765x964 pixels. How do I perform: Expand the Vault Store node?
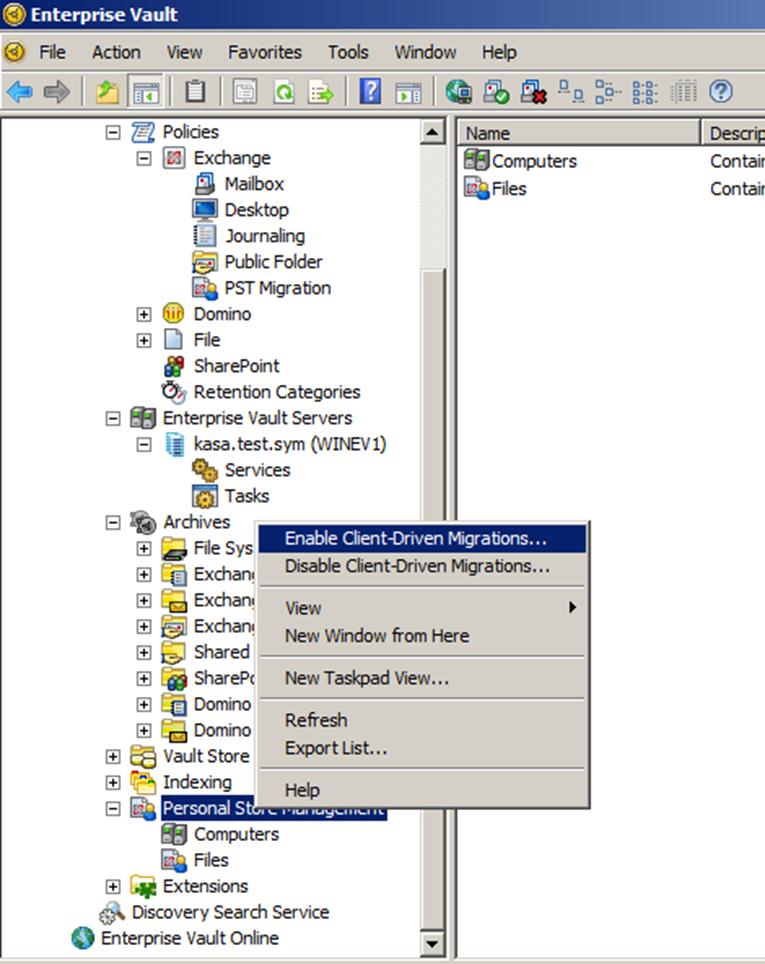coord(113,756)
